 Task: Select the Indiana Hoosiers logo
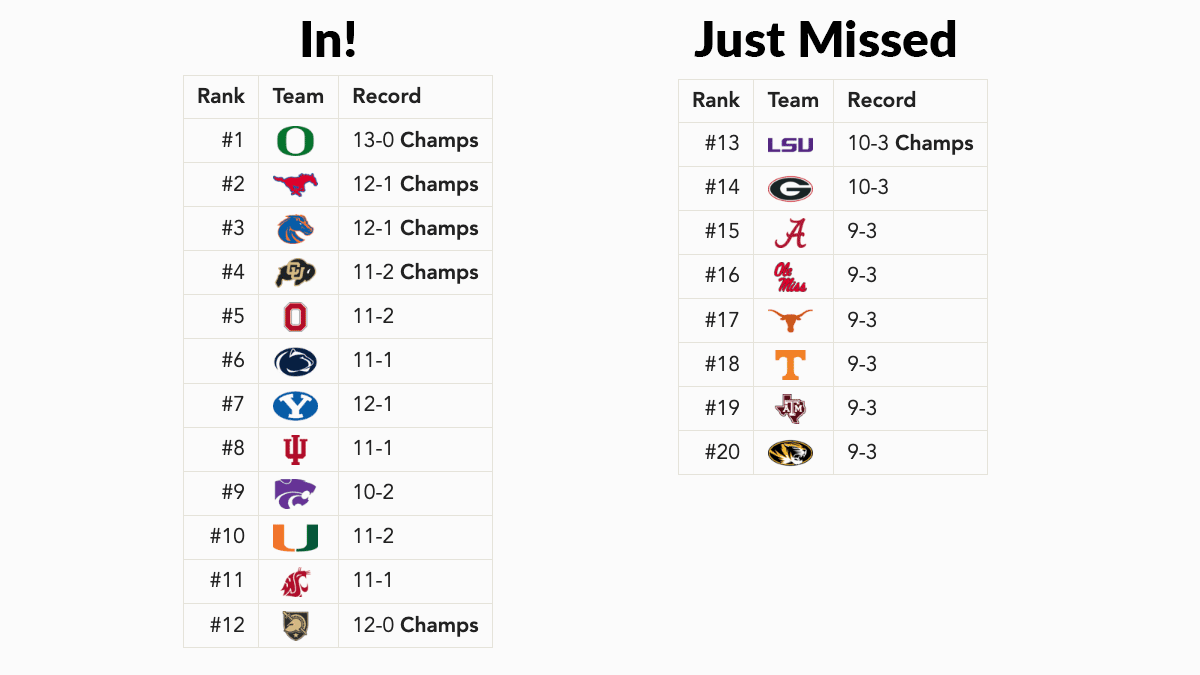coord(295,449)
